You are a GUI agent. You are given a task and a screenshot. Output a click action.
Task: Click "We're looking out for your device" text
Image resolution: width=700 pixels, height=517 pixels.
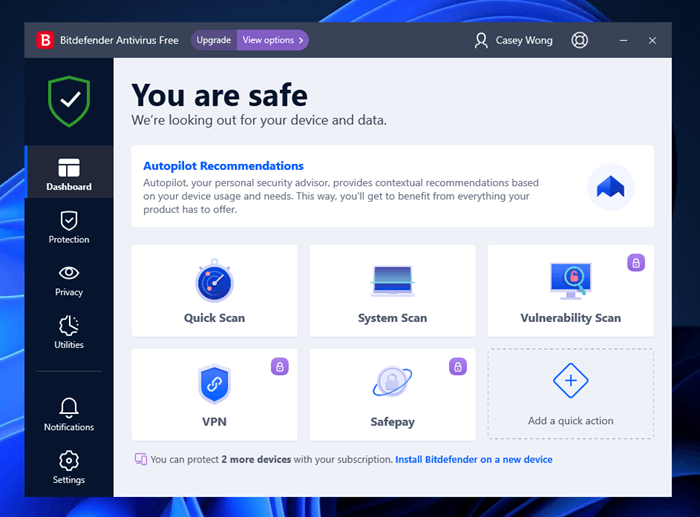point(259,120)
